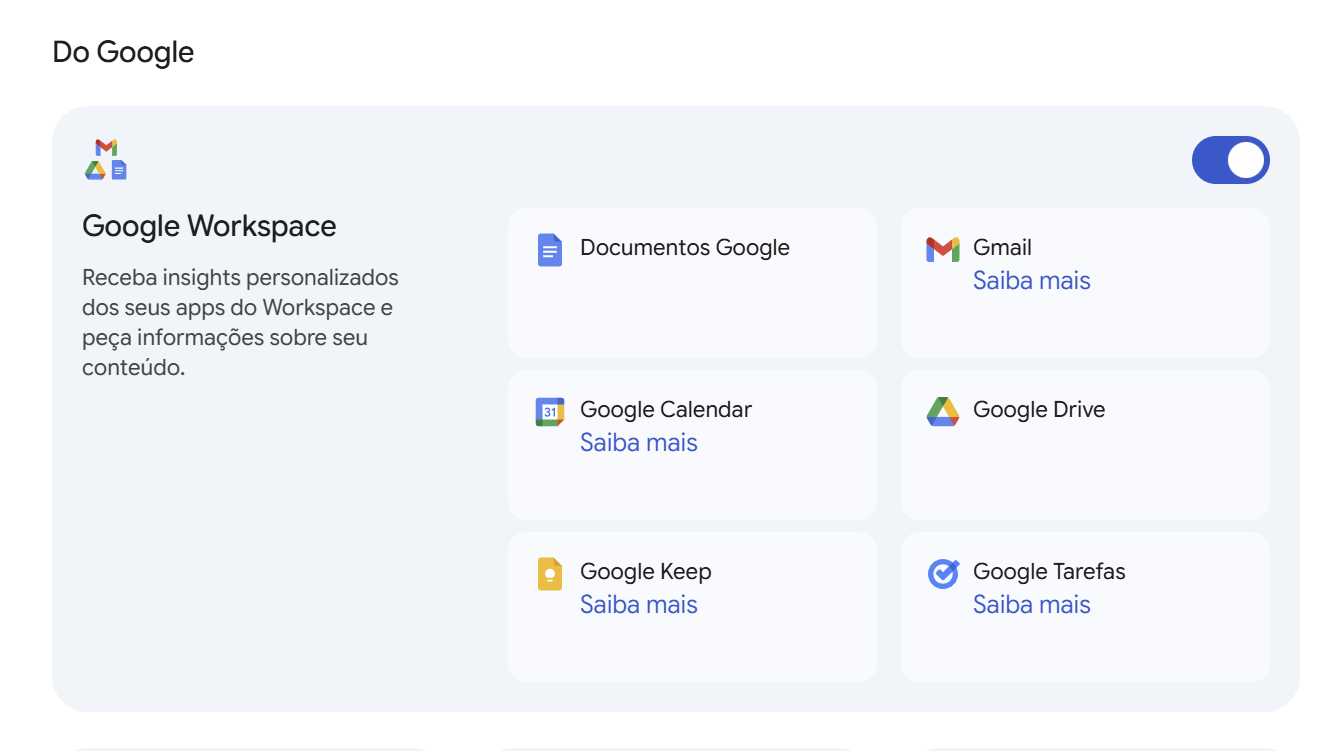The image size is (1328, 751).
Task: Click the Gmail label text
Action: pyautogui.click(x=1002, y=248)
